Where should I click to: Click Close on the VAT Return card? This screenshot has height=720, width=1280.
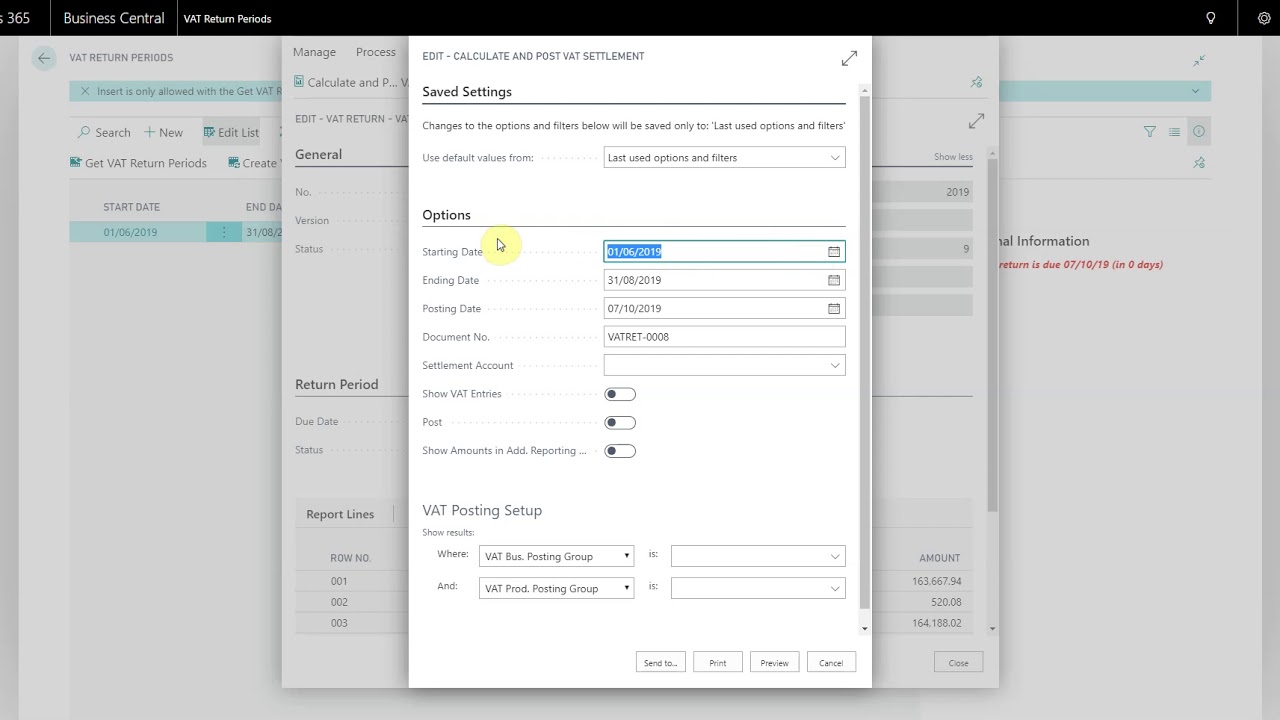(958, 663)
